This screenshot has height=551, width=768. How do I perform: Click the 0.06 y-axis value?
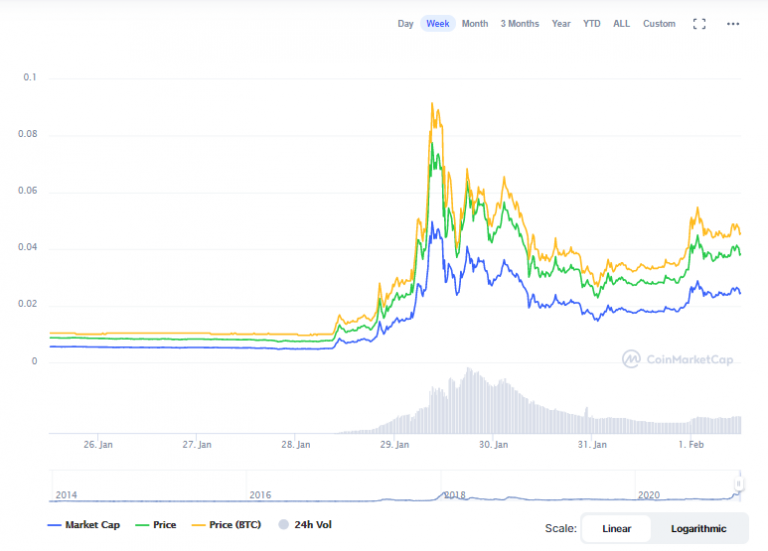click(27, 191)
